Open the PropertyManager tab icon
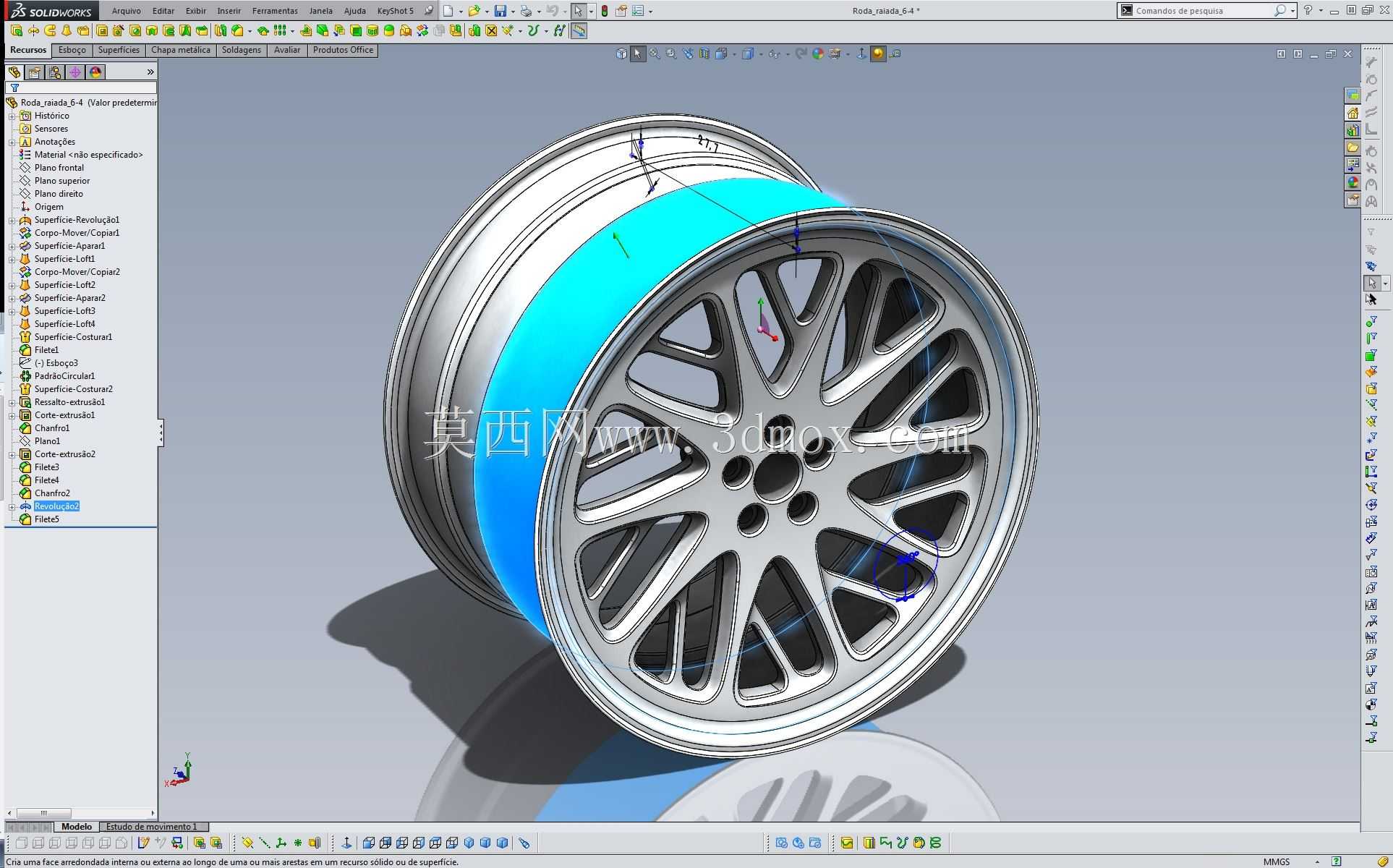Screen dimensions: 1393x868 pyautogui.click(x=35, y=72)
